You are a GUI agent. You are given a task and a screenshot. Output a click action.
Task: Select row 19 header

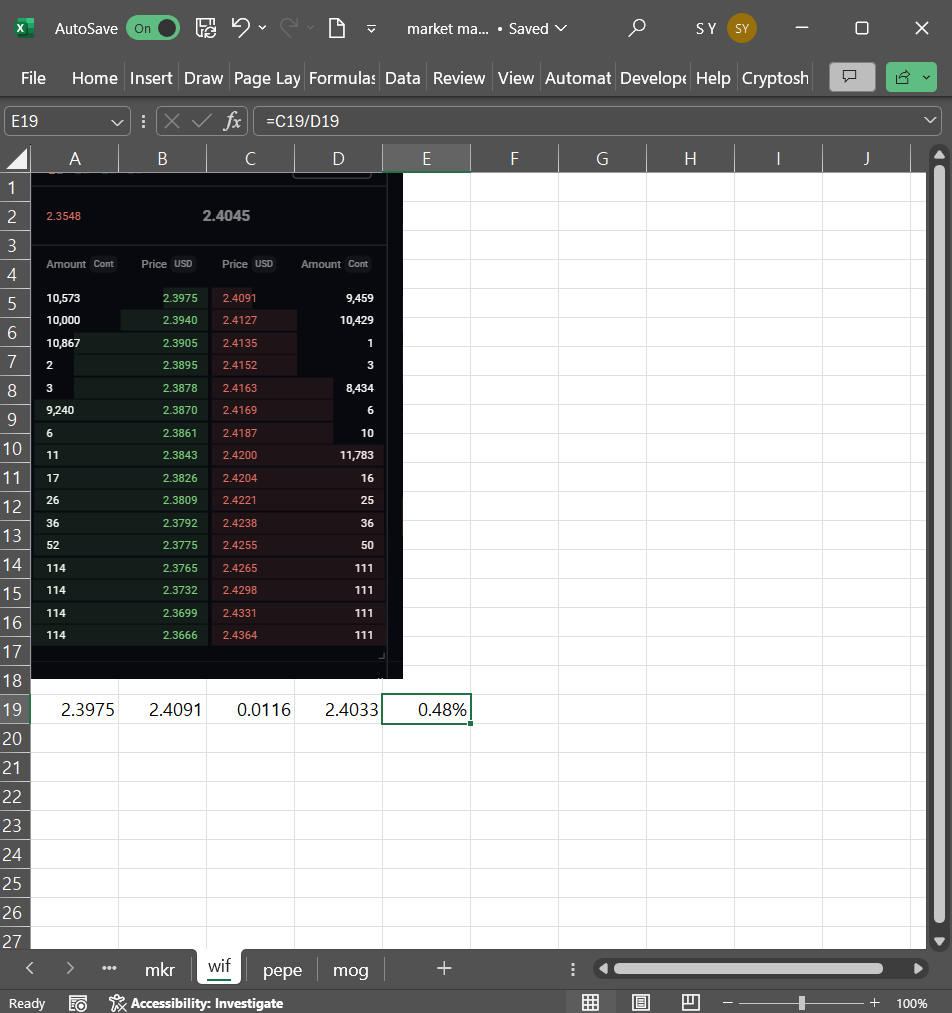tap(13, 709)
